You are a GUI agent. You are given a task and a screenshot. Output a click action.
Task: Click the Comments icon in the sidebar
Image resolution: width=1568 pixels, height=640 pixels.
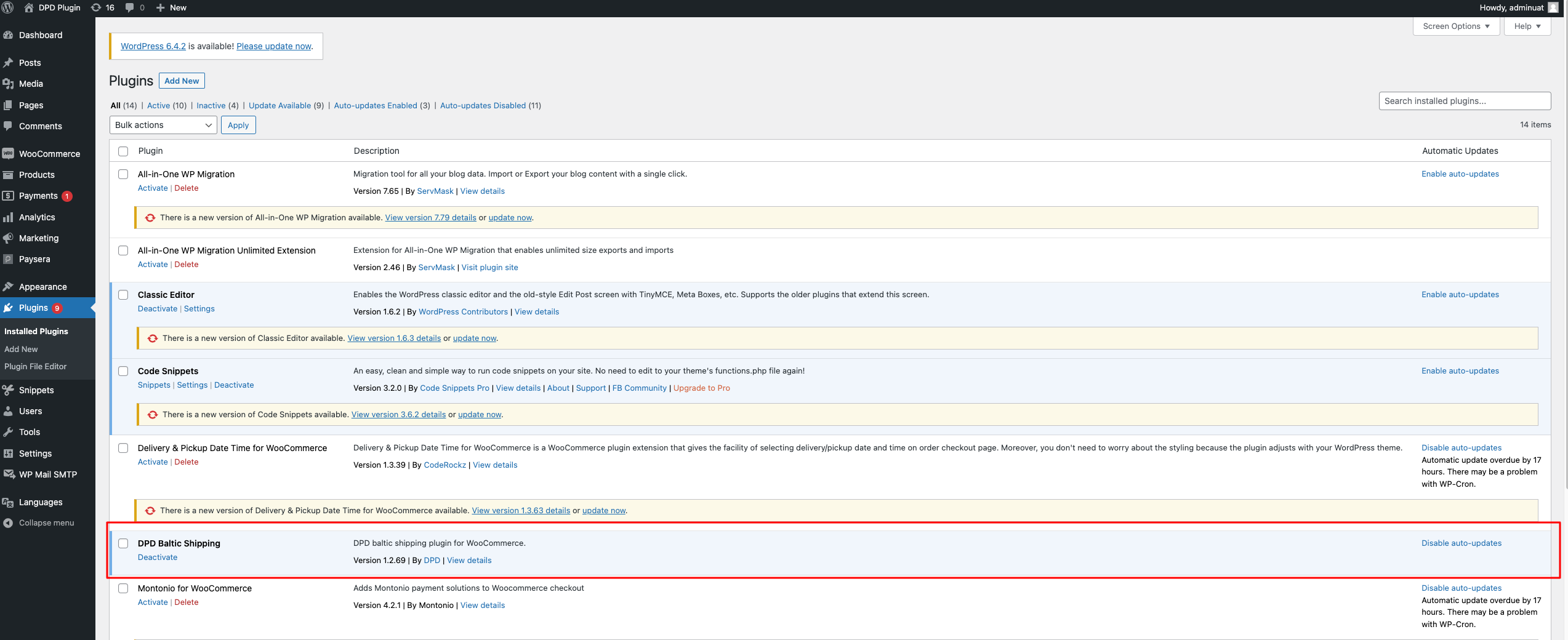(x=8, y=126)
